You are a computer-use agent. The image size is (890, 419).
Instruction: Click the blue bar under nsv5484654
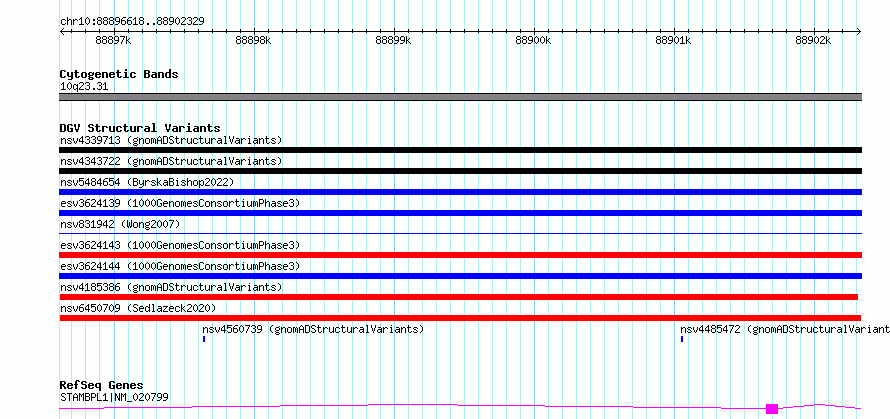460,192
